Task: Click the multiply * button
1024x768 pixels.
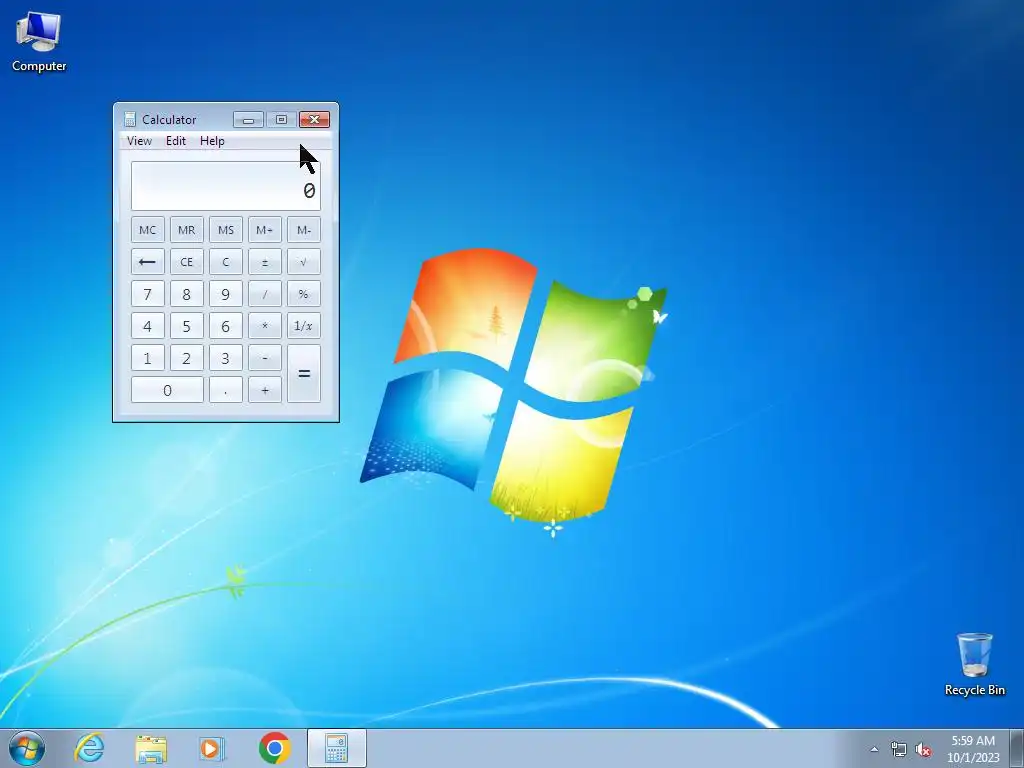Action: pos(264,326)
